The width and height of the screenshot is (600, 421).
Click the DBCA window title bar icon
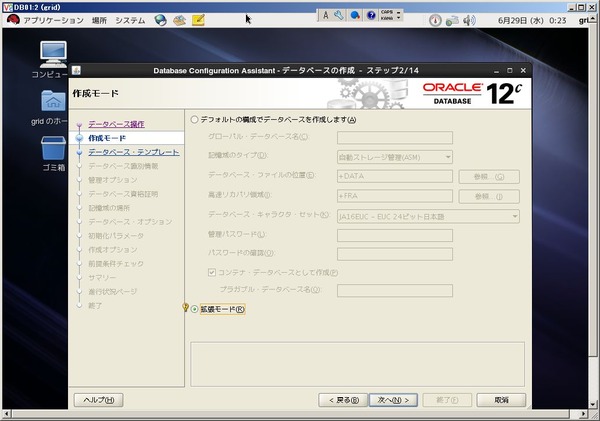click(x=76, y=70)
